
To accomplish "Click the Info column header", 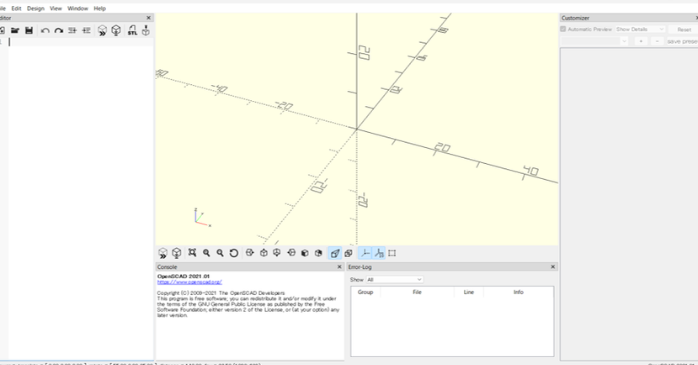I will click(x=518, y=292).
